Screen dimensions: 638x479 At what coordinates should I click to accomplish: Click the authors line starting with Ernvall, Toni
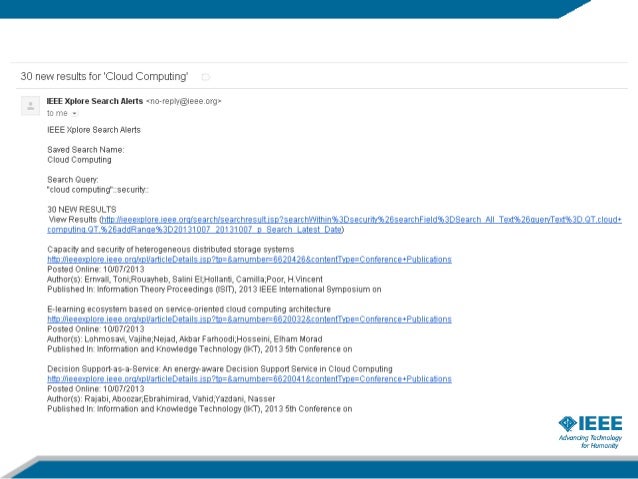[x=185, y=279]
